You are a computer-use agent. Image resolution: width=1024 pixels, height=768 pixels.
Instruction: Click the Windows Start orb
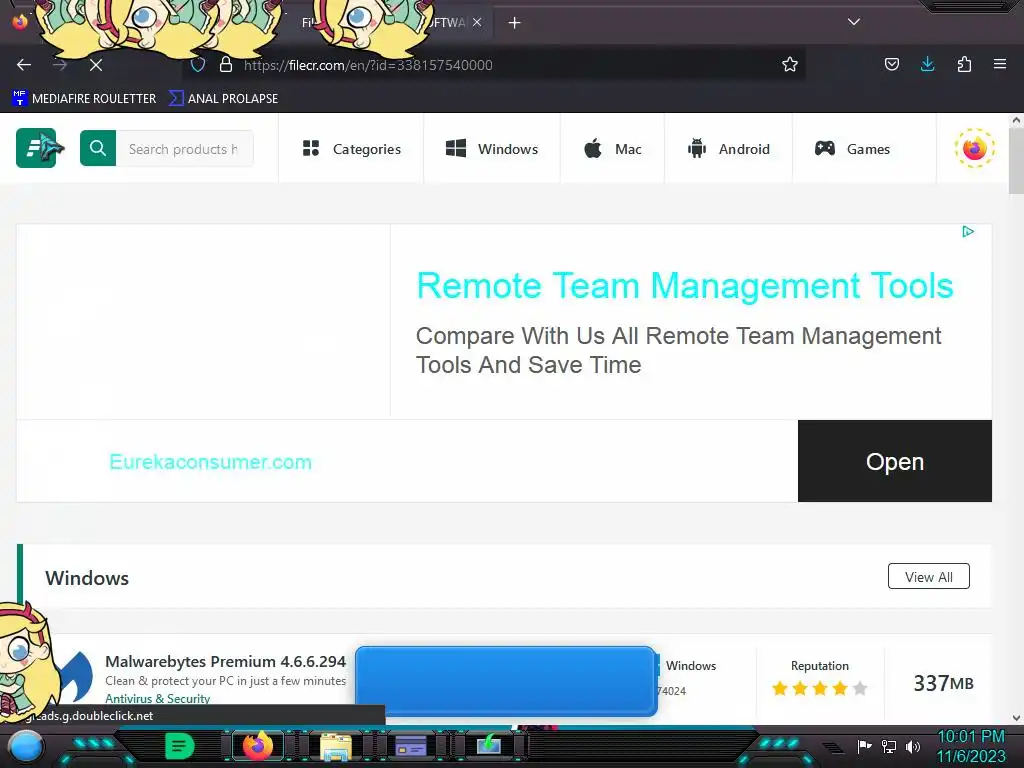coord(26,746)
